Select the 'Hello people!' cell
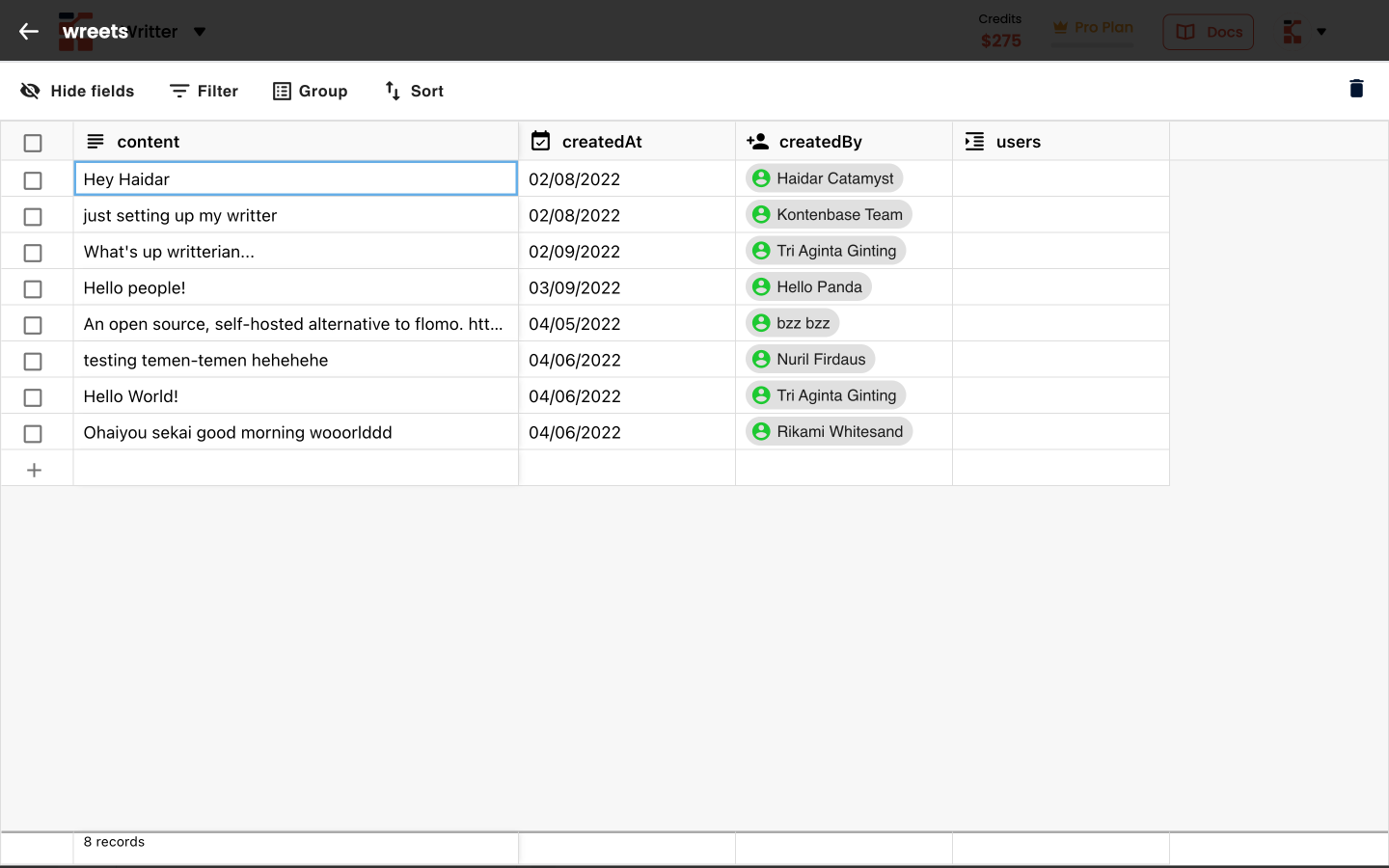The height and width of the screenshot is (868, 1389). 296,287
